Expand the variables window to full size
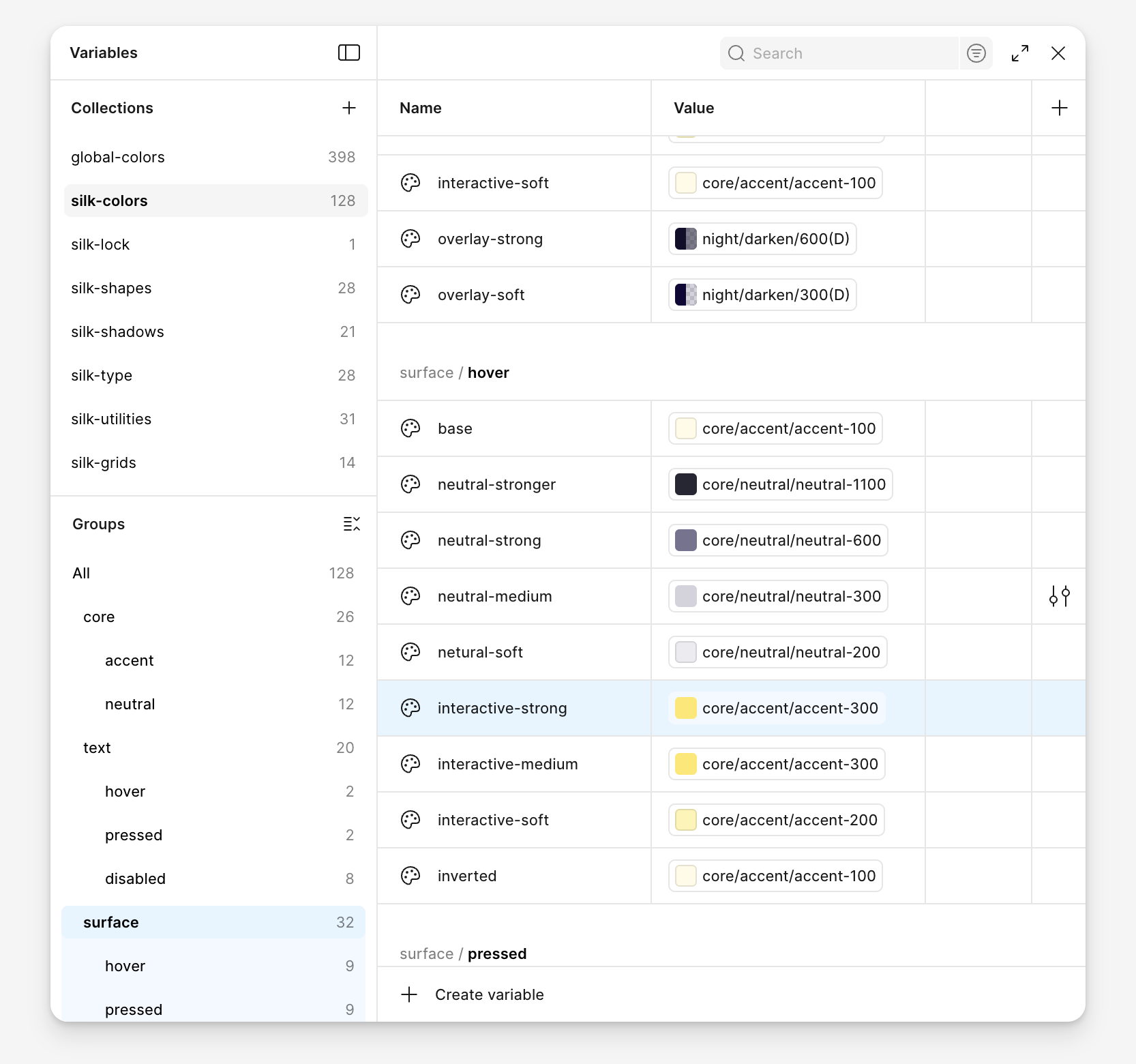The width and height of the screenshot is (1136, 1064). (1020, 53)
